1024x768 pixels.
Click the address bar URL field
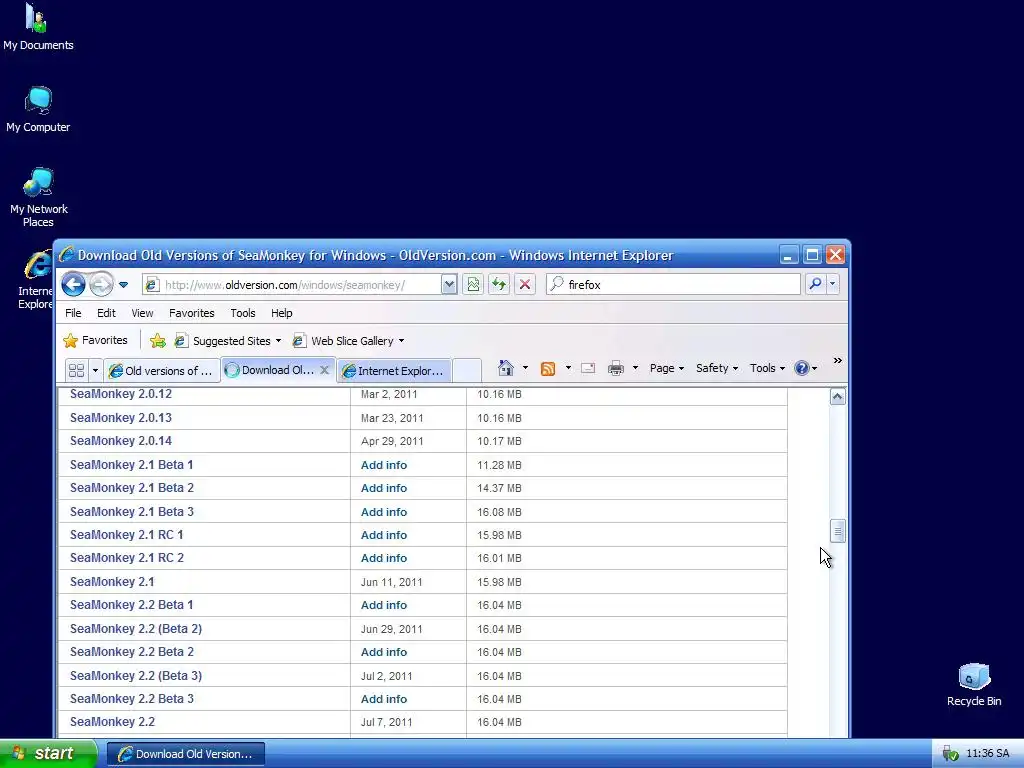pos(291,285)
